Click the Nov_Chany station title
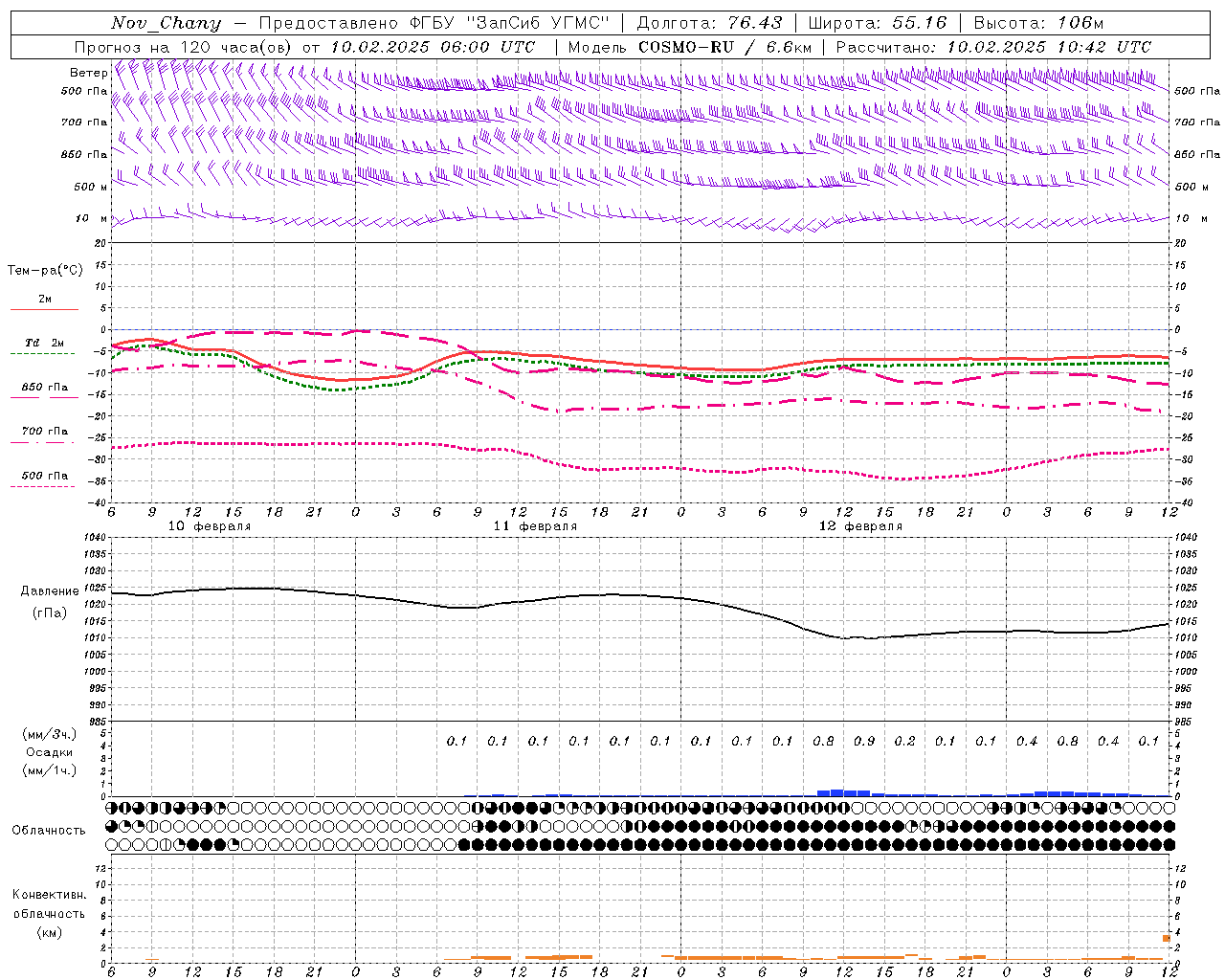 coord(166,23)
